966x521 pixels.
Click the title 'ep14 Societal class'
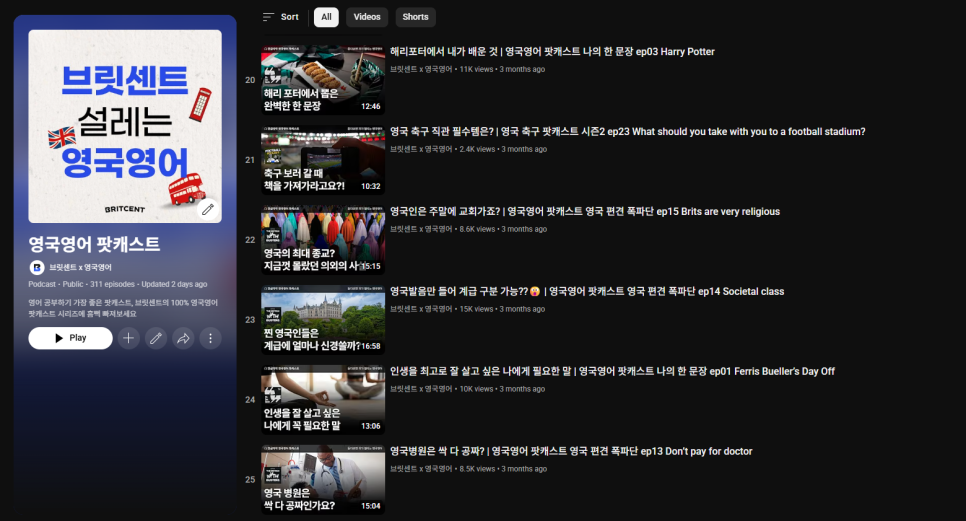point(587,292)
